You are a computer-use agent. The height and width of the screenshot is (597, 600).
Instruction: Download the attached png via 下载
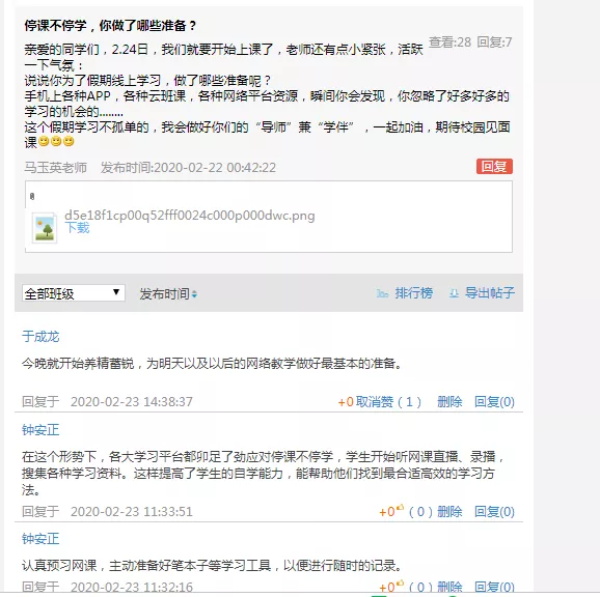pyautogui.click(x=77, y=228)
